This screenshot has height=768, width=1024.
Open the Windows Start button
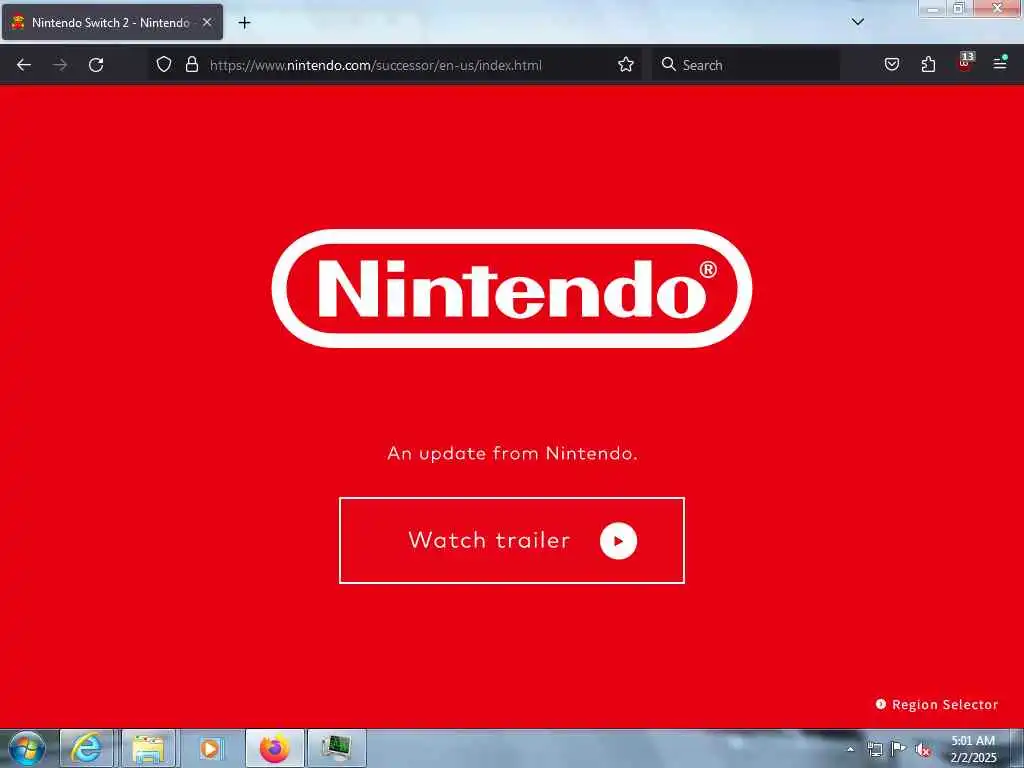[26, 748]
